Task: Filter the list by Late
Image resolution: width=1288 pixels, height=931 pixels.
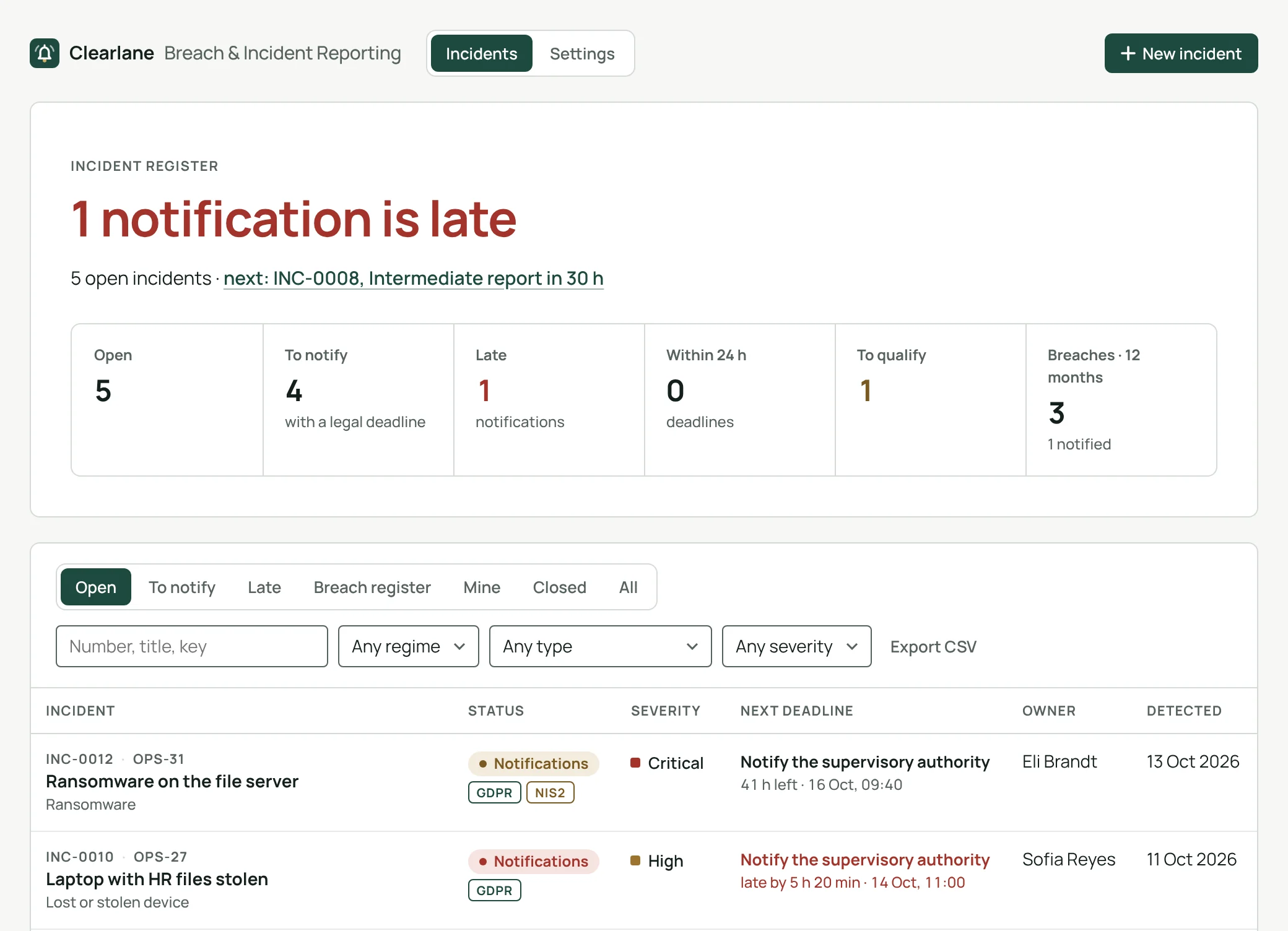Action: pyautogui.click(x=264, y=587)
